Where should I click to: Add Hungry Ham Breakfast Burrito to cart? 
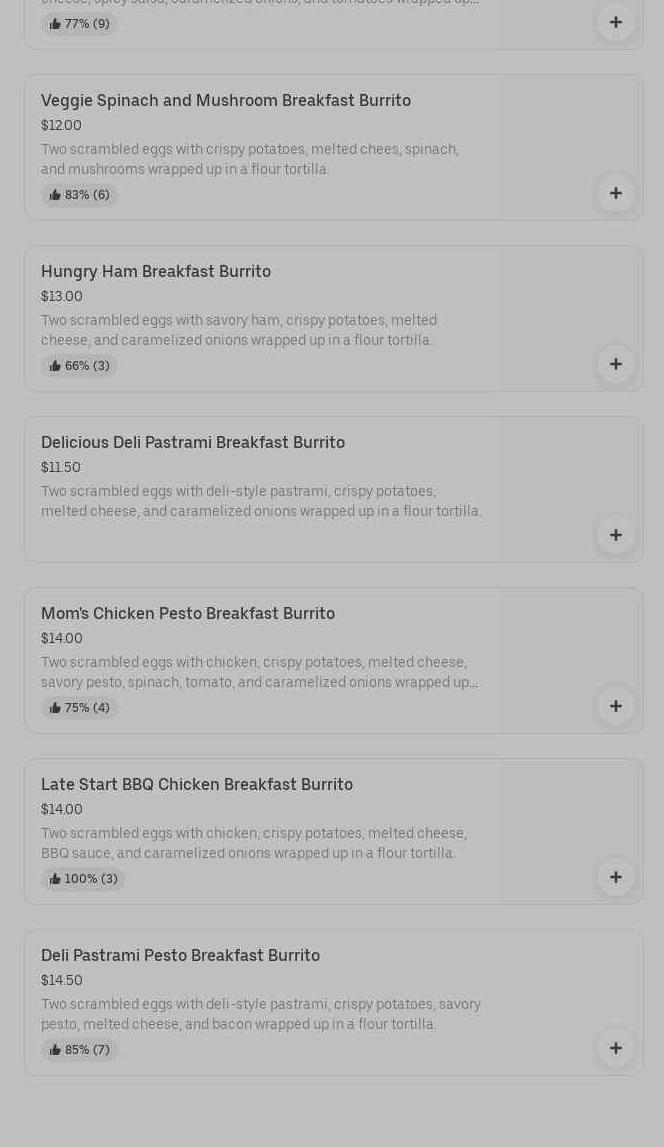(x=615, y=364)
